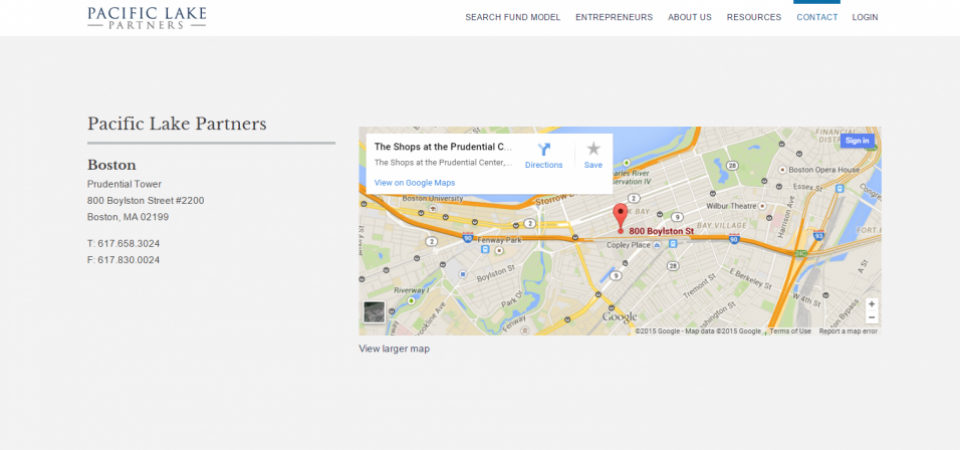Open the Search Fund Model menu
Image resolution: width=960 pixels, height=450 pixels.
(512, 17)
